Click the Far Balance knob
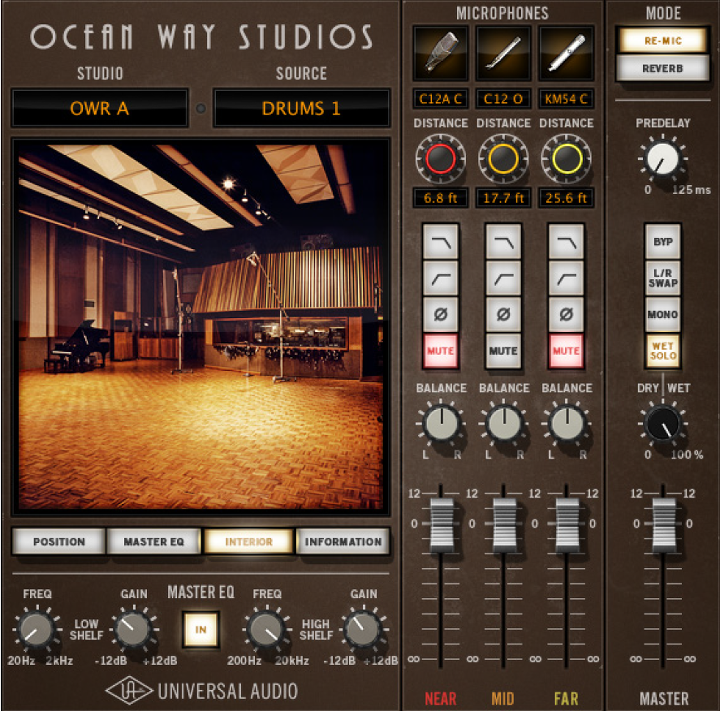The width and height of the screenshot is (720, 711). (567, 423)
